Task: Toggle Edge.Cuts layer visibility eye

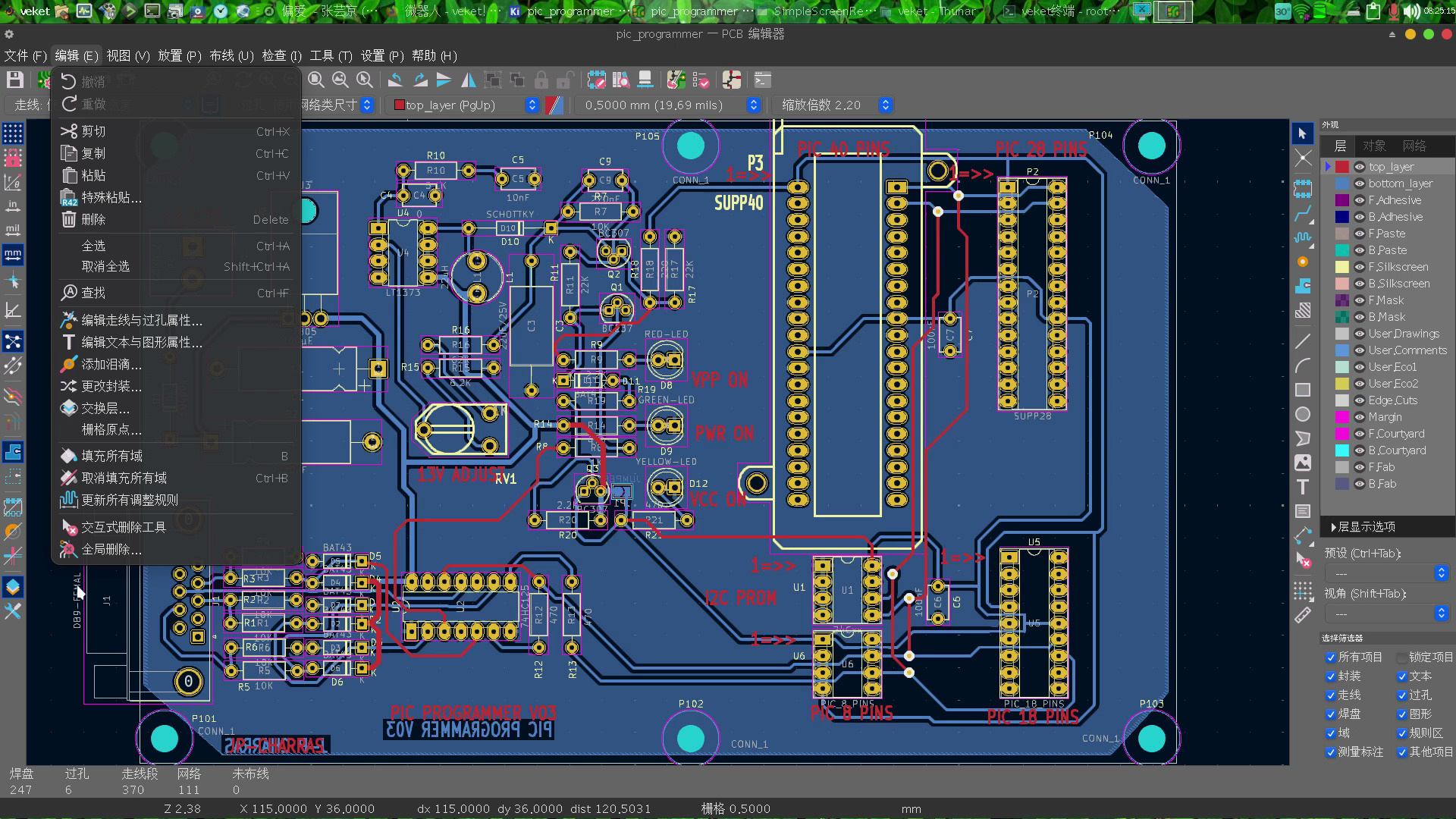Action: [x=1360, y=400]
